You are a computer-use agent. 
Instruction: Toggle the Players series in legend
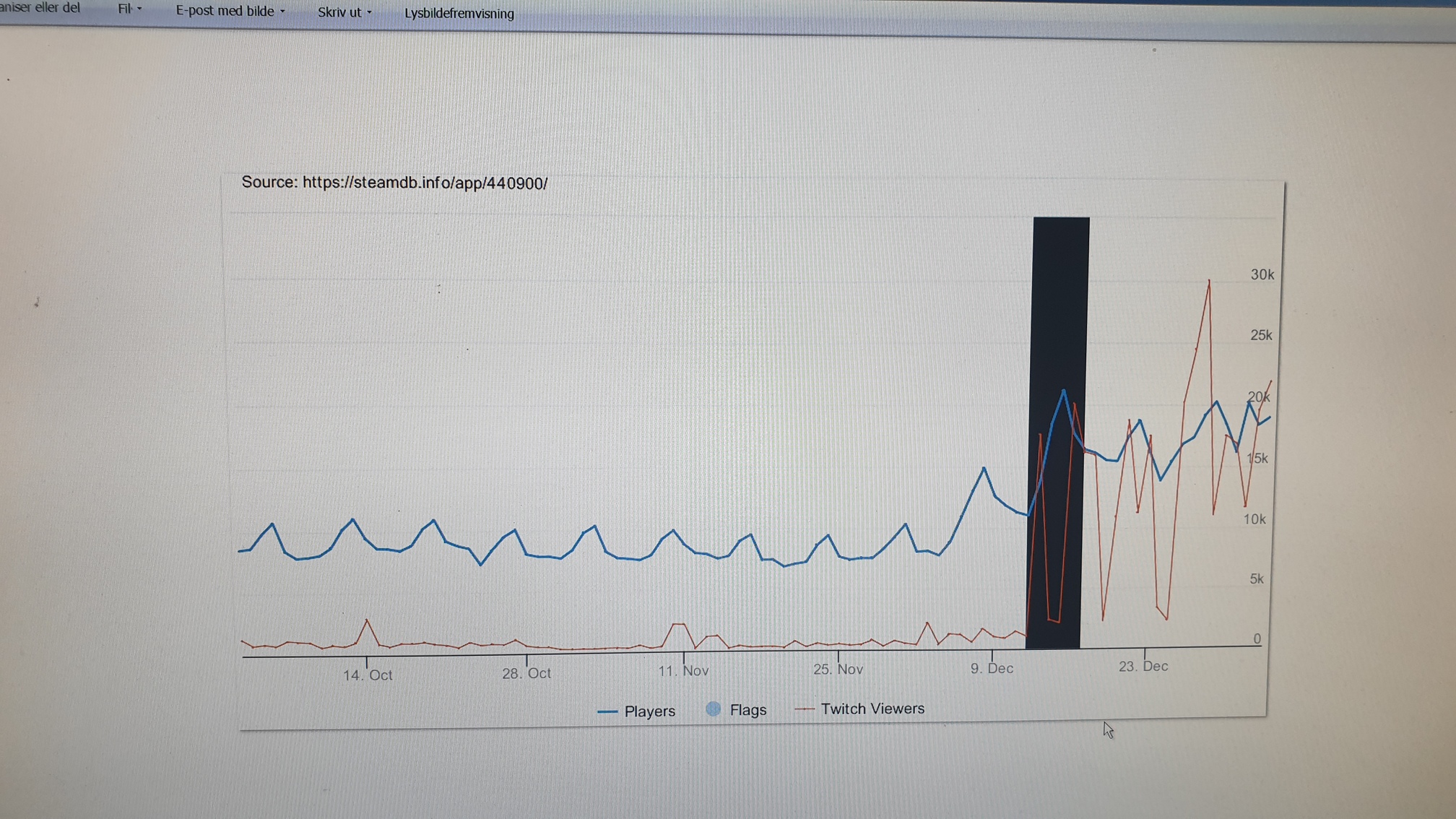click(649, 711)
